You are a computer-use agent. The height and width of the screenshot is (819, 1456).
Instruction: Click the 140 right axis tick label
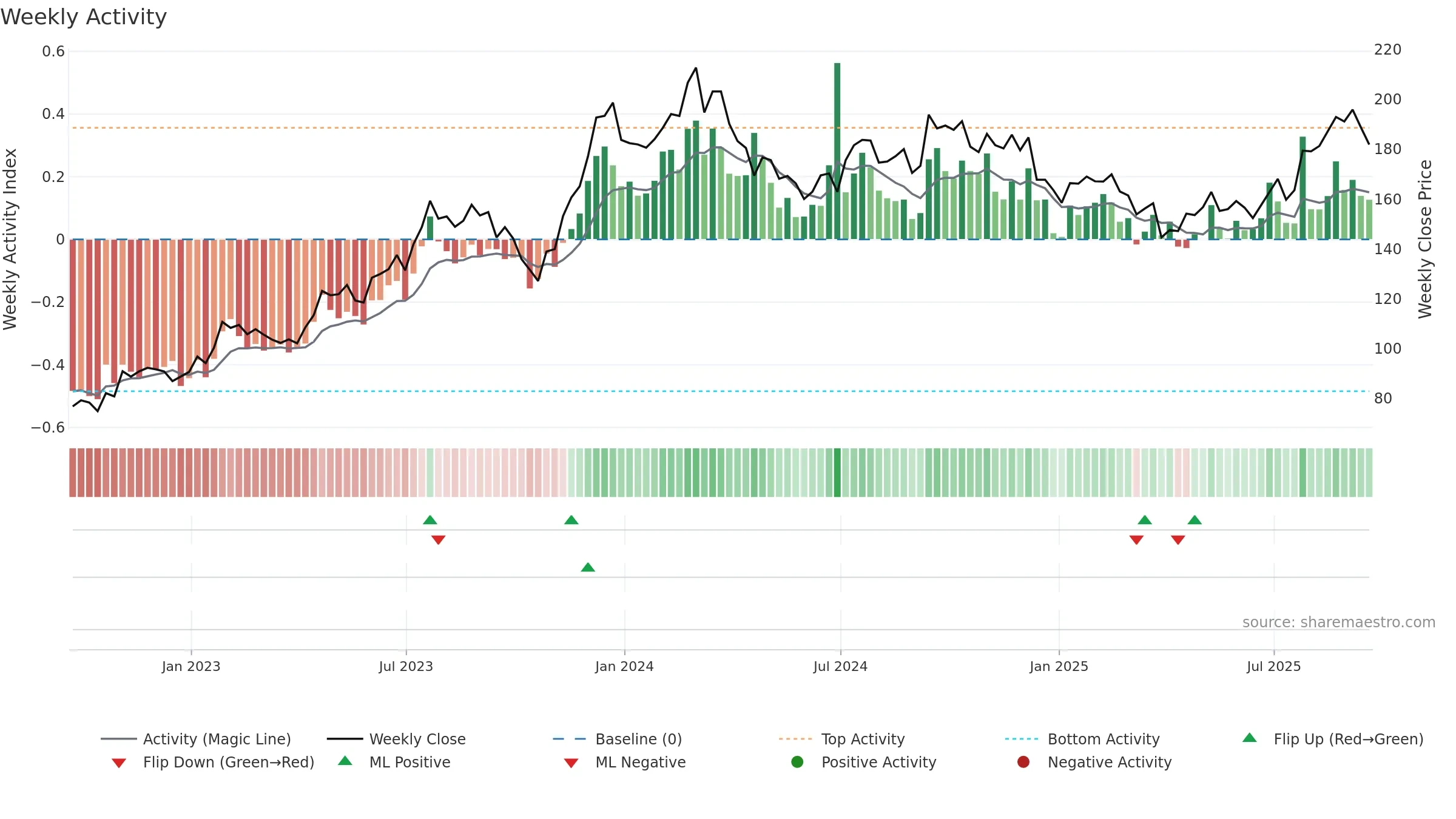click(x=1387, y=249)
